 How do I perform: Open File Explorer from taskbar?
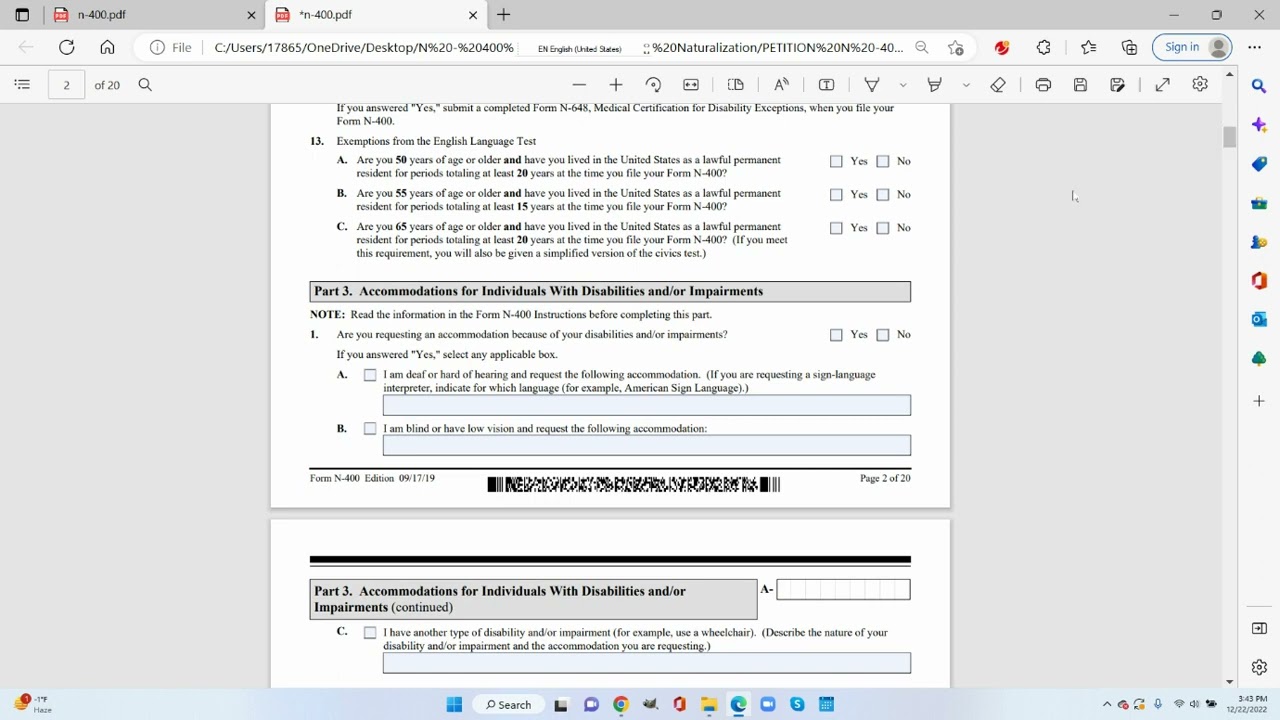pyautogui.click(x=708, y=704)
